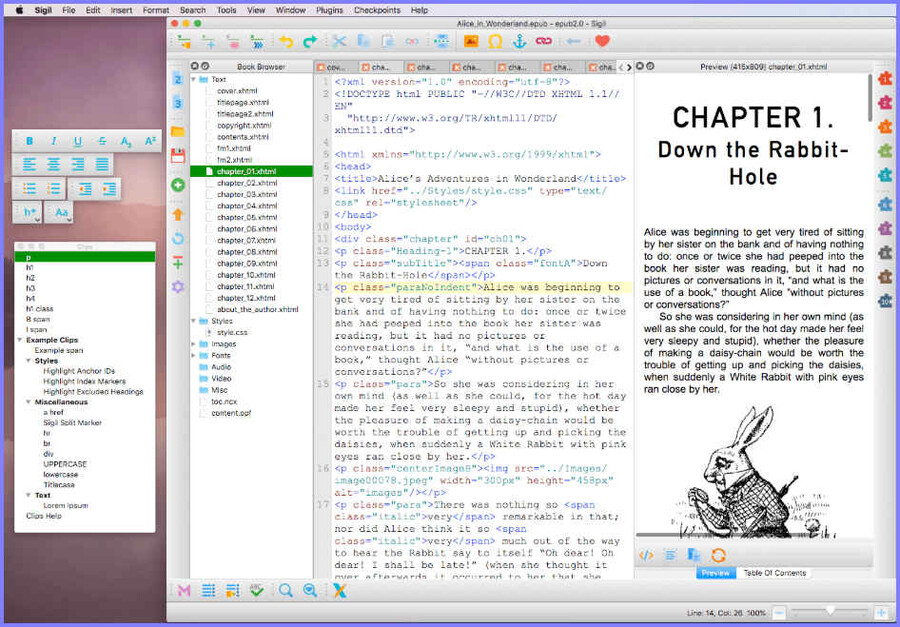
Task: Click the Insert Special Character omega icon
Action: coord(495,42)
